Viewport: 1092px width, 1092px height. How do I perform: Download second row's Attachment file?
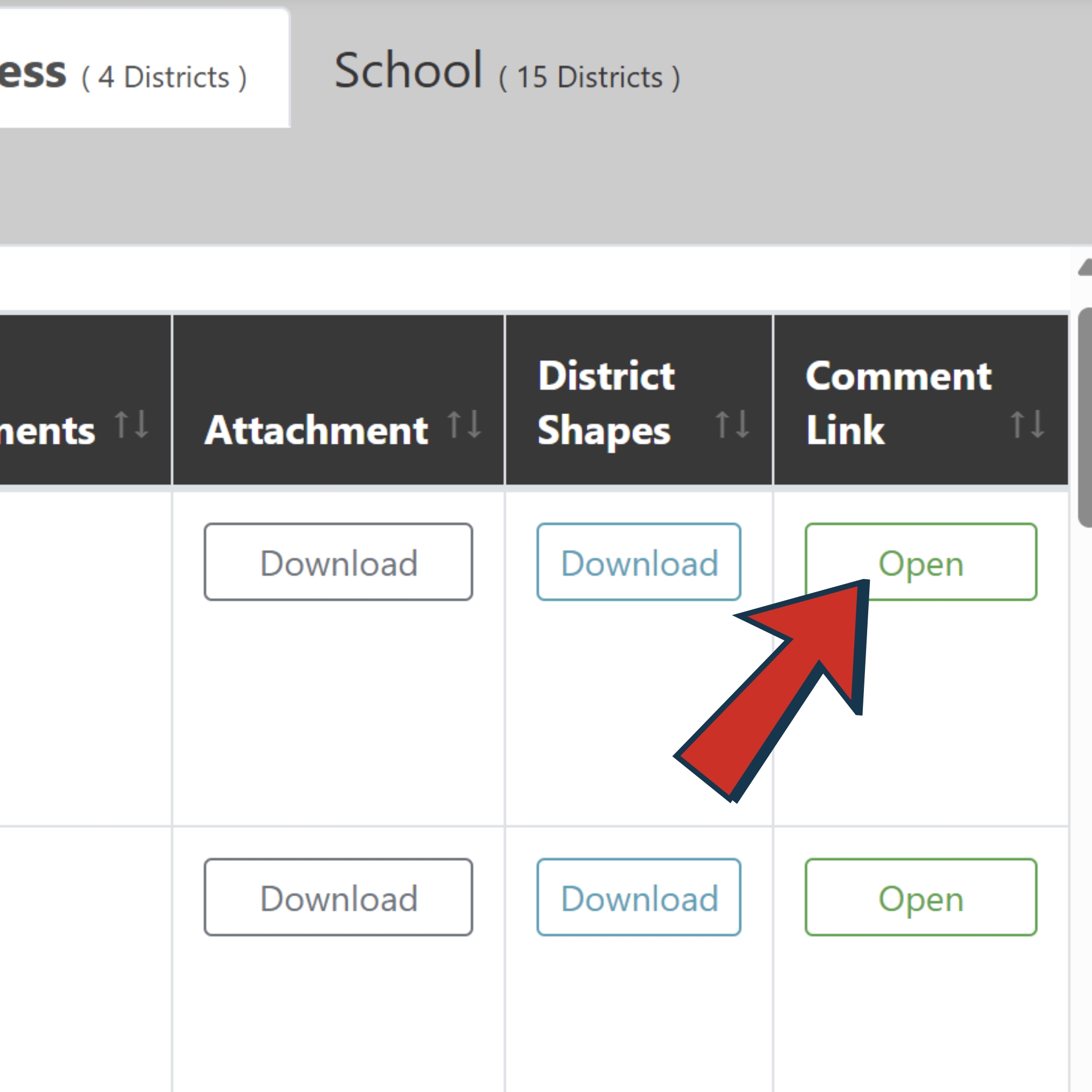pyautogui.click(x=338, y=897)
